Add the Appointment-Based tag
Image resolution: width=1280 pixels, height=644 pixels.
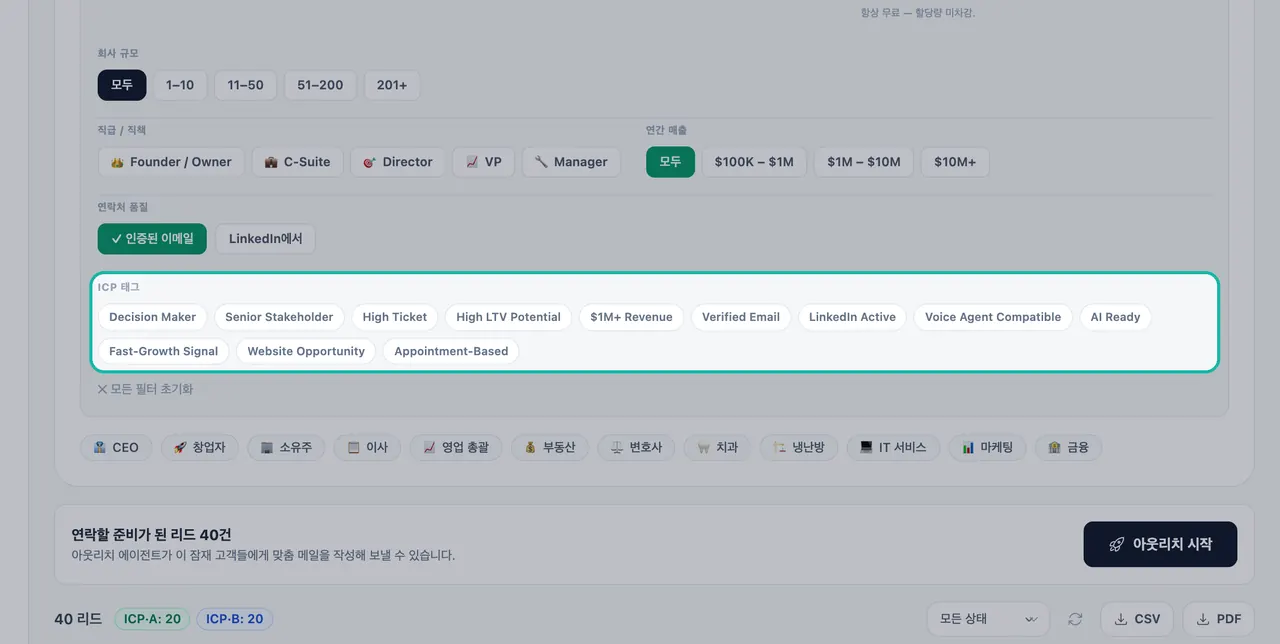[x=451, y=351]
